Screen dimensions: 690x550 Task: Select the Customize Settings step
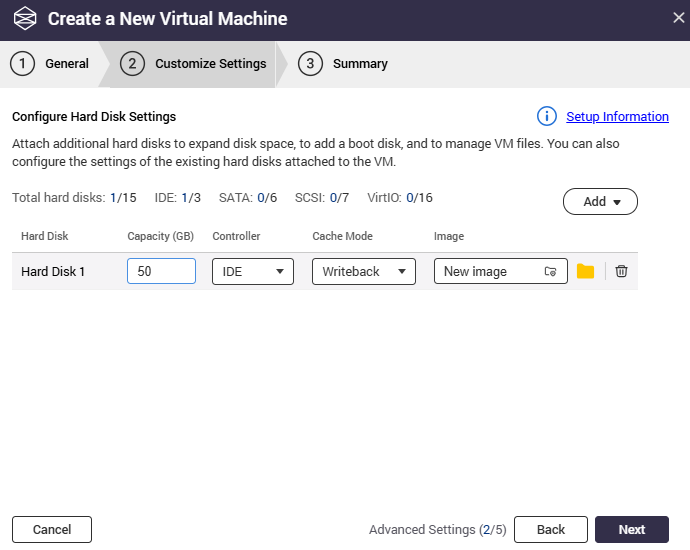coord(195,64)
